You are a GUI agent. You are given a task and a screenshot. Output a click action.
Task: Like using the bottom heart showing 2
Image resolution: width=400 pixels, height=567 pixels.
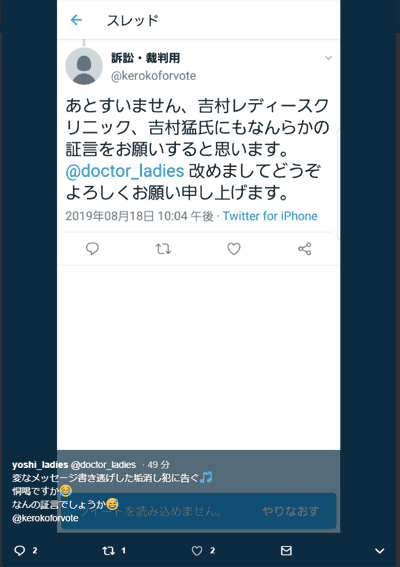click(x=197, y=550)
